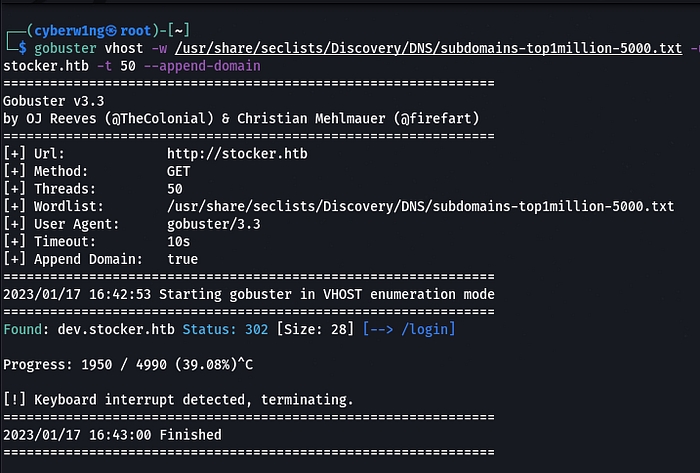Click the 10s timeout value

tap(180, 241)
